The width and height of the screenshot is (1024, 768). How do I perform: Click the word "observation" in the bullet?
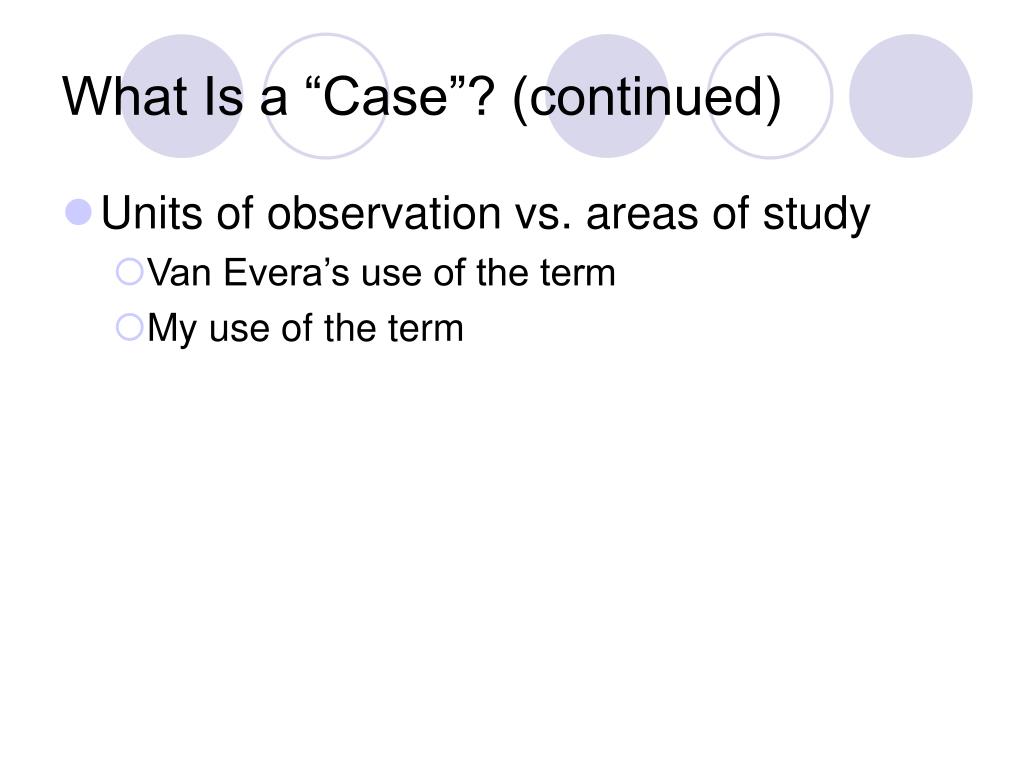[384, 213]
